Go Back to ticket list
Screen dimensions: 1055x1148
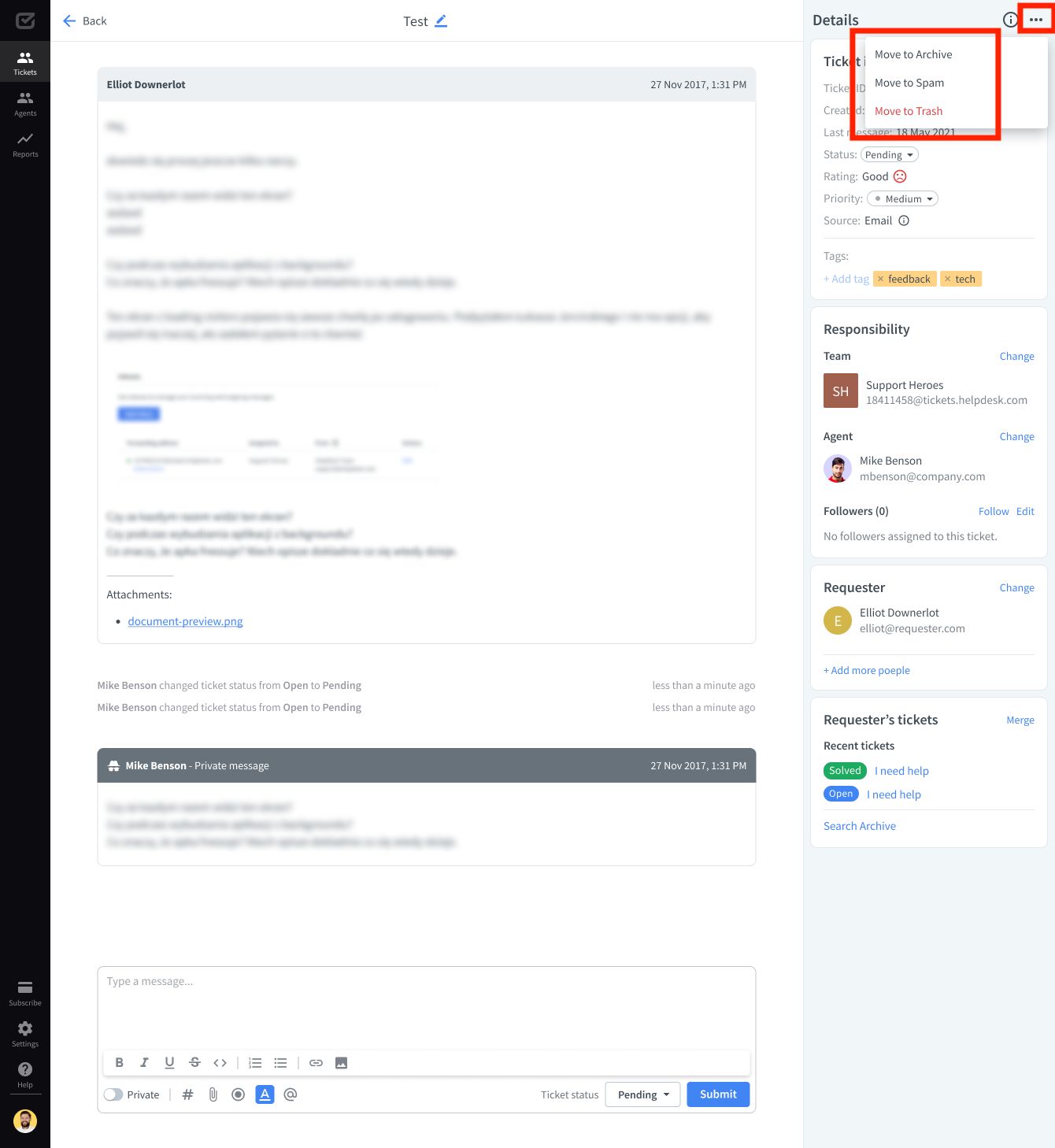tap(84, 20)
